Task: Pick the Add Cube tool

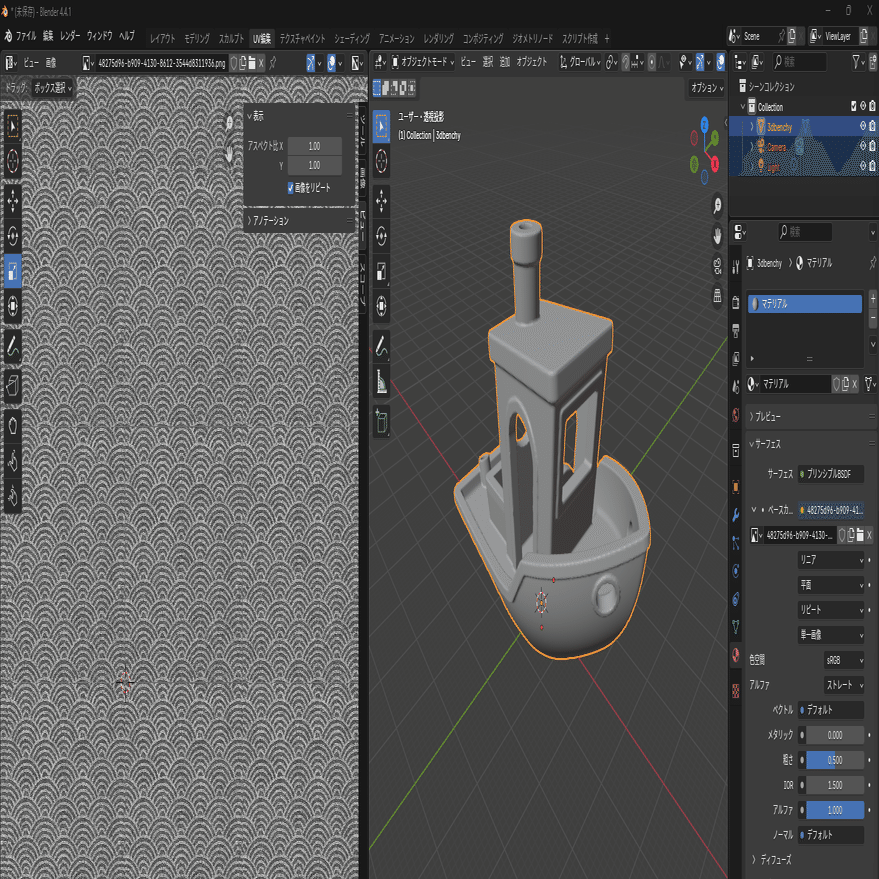Action: pyautogui.click(x=382, y=423)
